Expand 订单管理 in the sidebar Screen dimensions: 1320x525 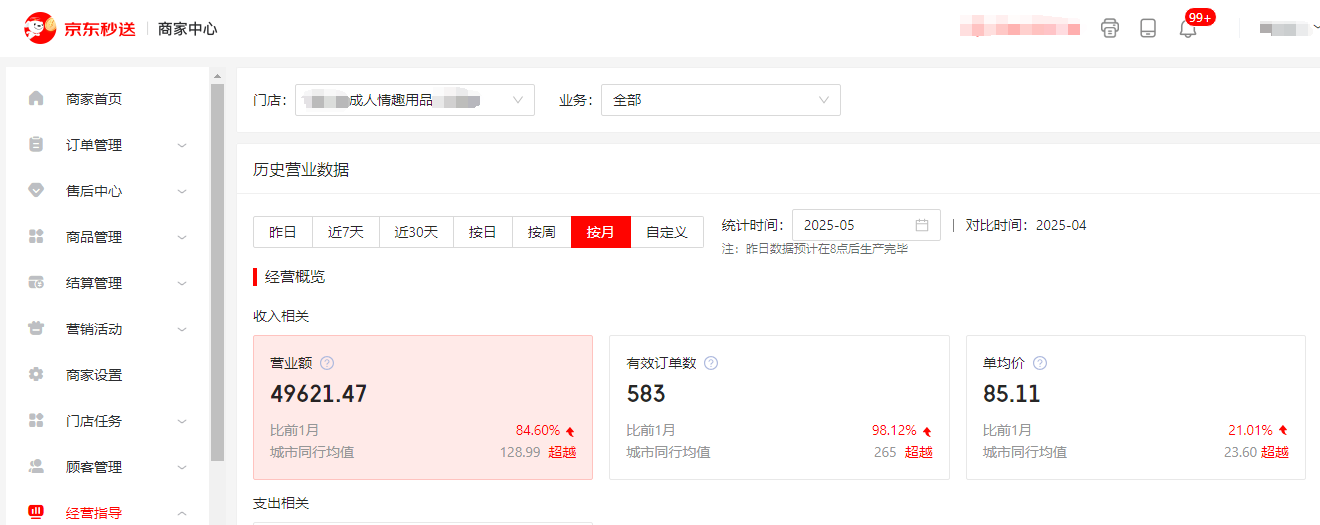pos(107,145)
